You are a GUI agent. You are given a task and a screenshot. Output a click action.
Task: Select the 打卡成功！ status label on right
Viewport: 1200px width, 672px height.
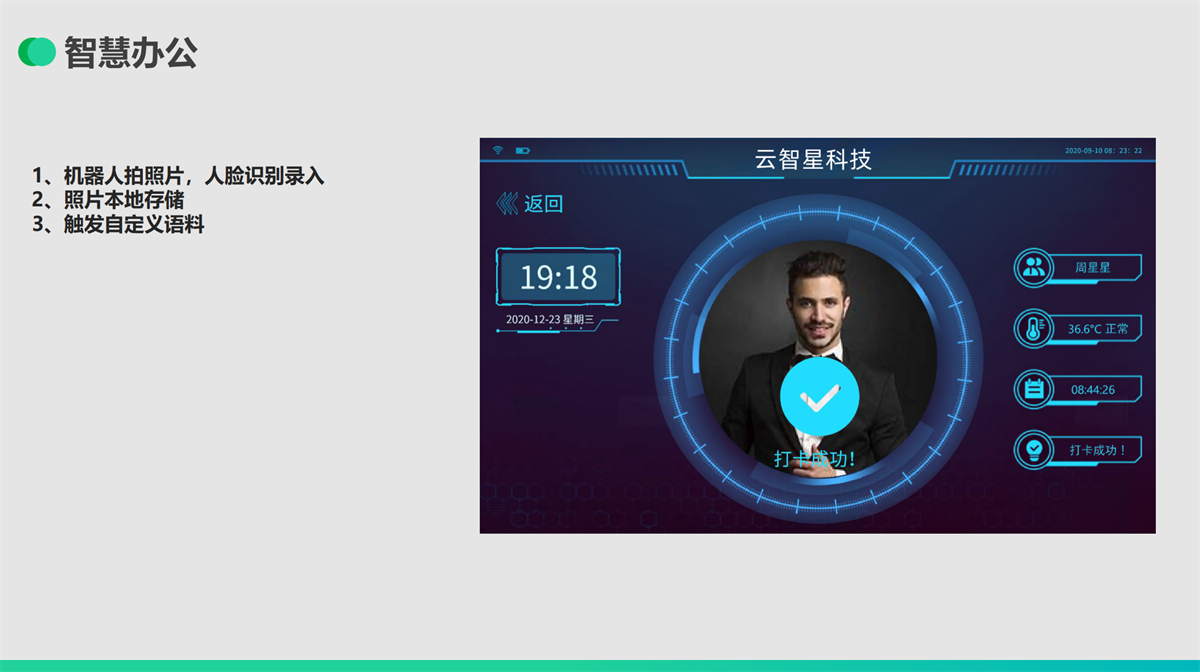click(x=1097, y=451)
